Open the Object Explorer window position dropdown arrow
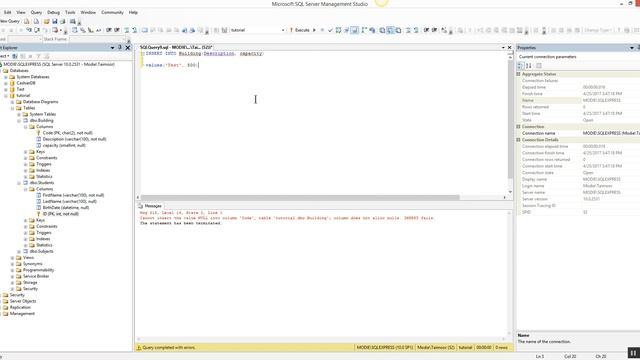This screenshot has height=360, width=640. click(112, 48)
